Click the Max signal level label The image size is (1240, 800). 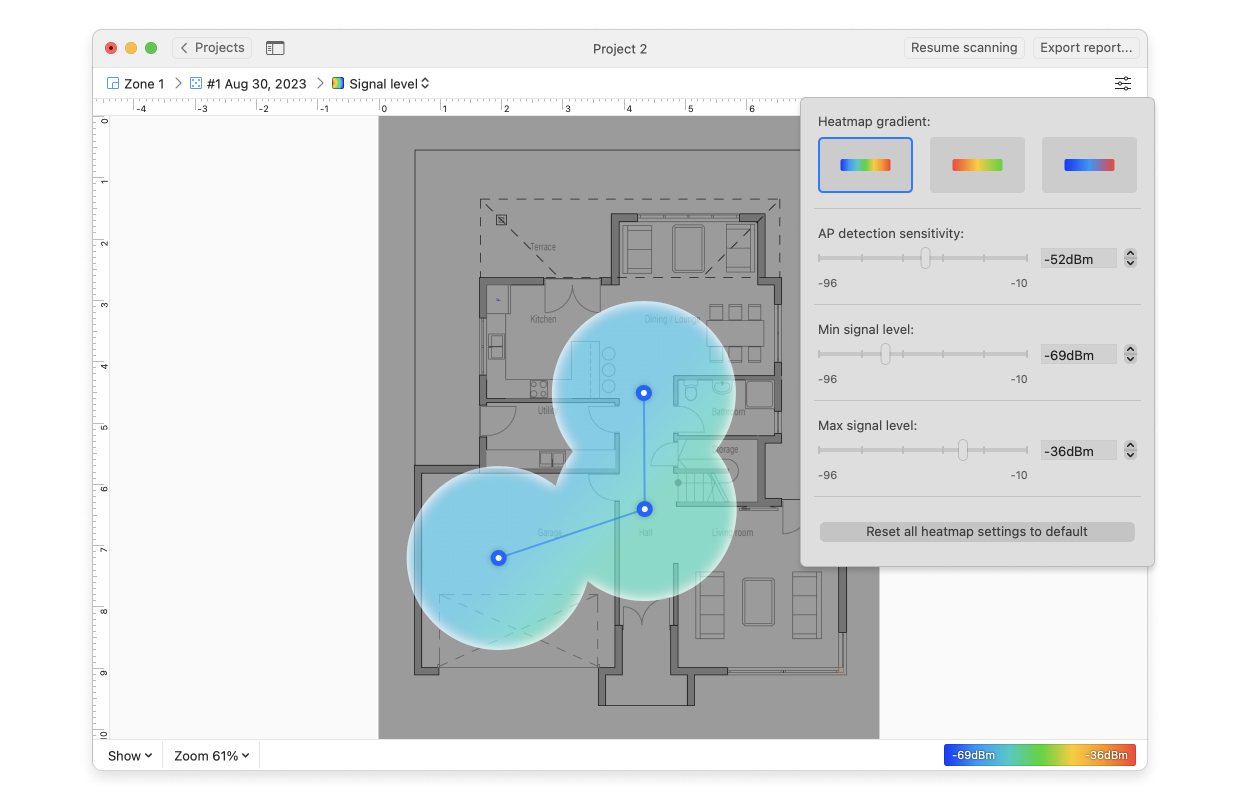868,426
